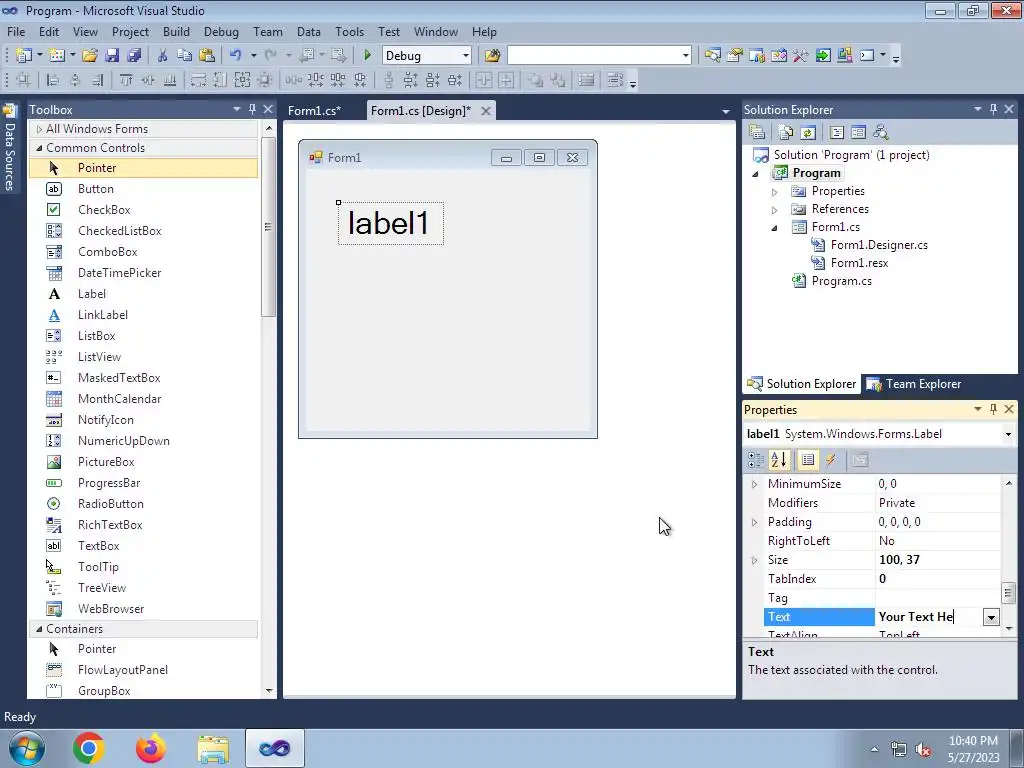The width and height of the screenshot is (1024, 768).
Task: Expand the Properties node in Solution Explorer
Action: pos(775,192)
